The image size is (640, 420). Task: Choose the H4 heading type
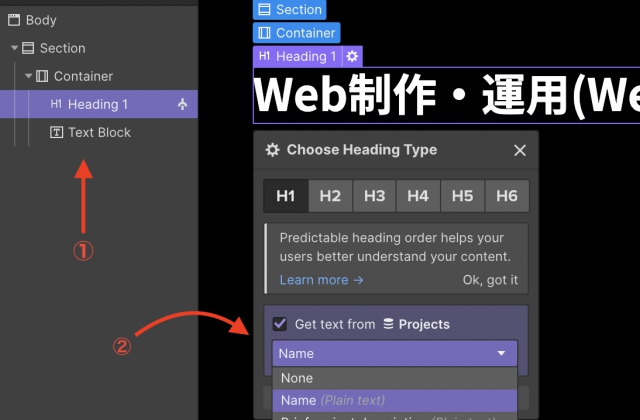click(418, 196)
